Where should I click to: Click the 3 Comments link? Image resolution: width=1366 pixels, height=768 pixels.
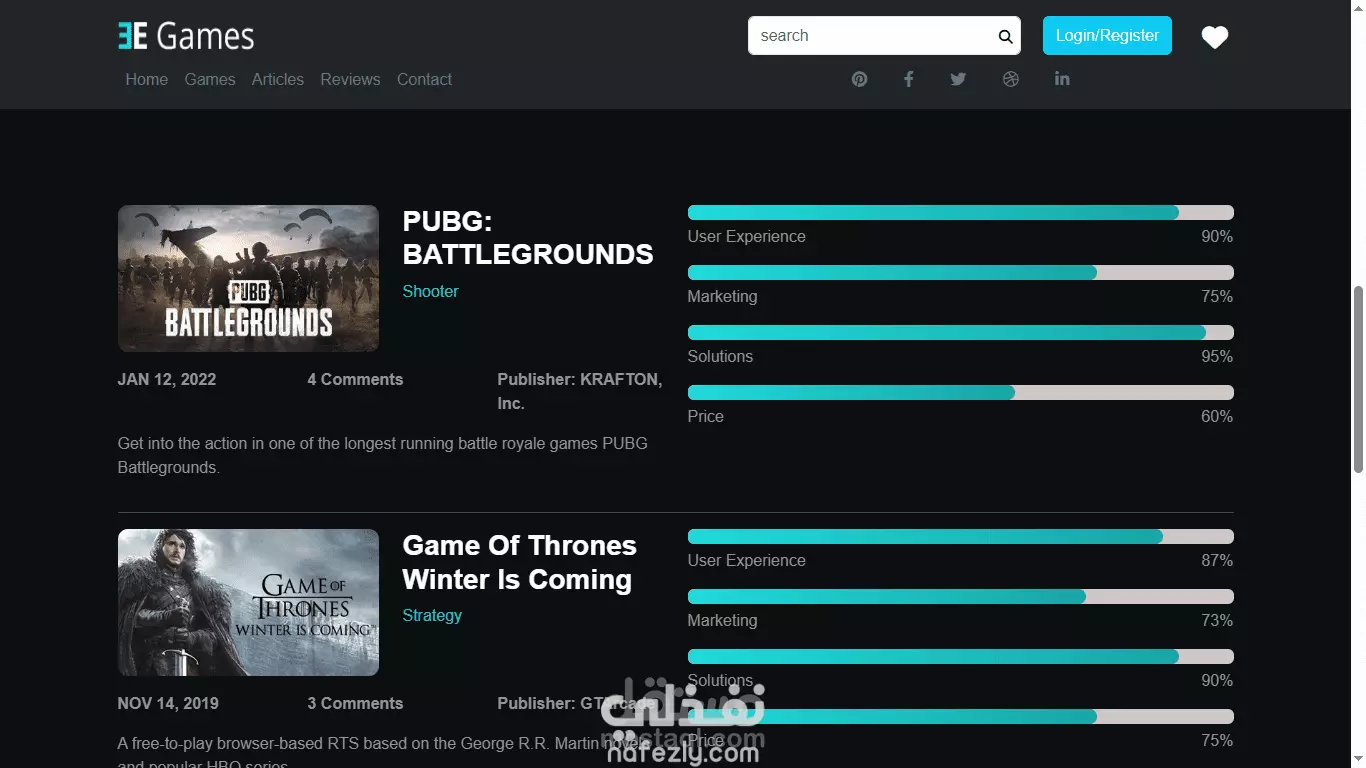[355, 703]
